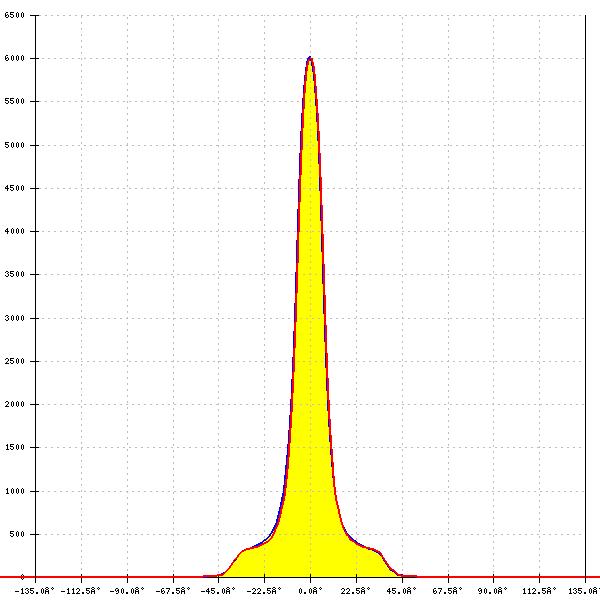This screenshot has width=600, height=600.
Task: Click the -112.5 x-axis label
Action: (x=80, y=591)
